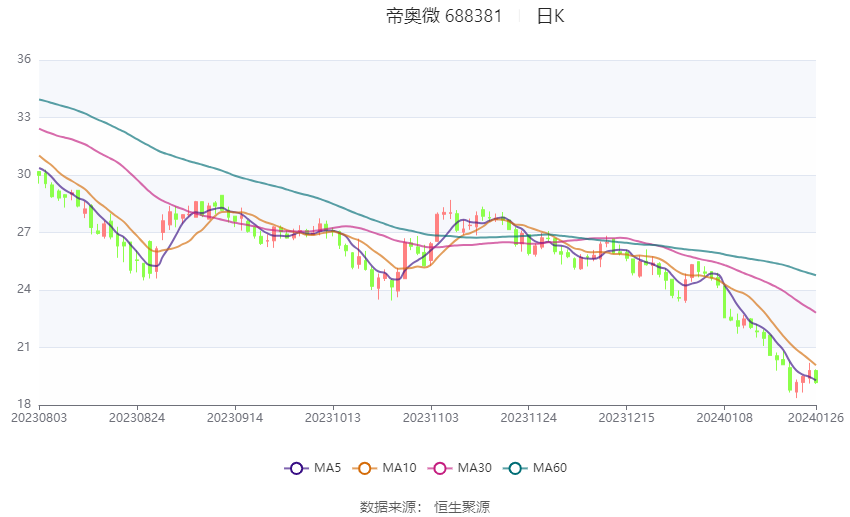This screenshot has width=850, height=517.
Task: Click the 18 price axis label
Action: [24, 404]
